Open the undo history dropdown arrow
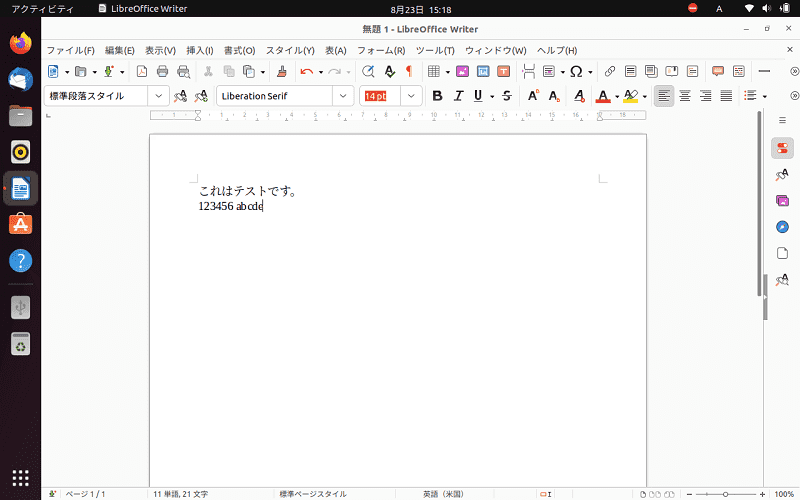This screenshot has width=800, height=500. [x=320, y=72]
